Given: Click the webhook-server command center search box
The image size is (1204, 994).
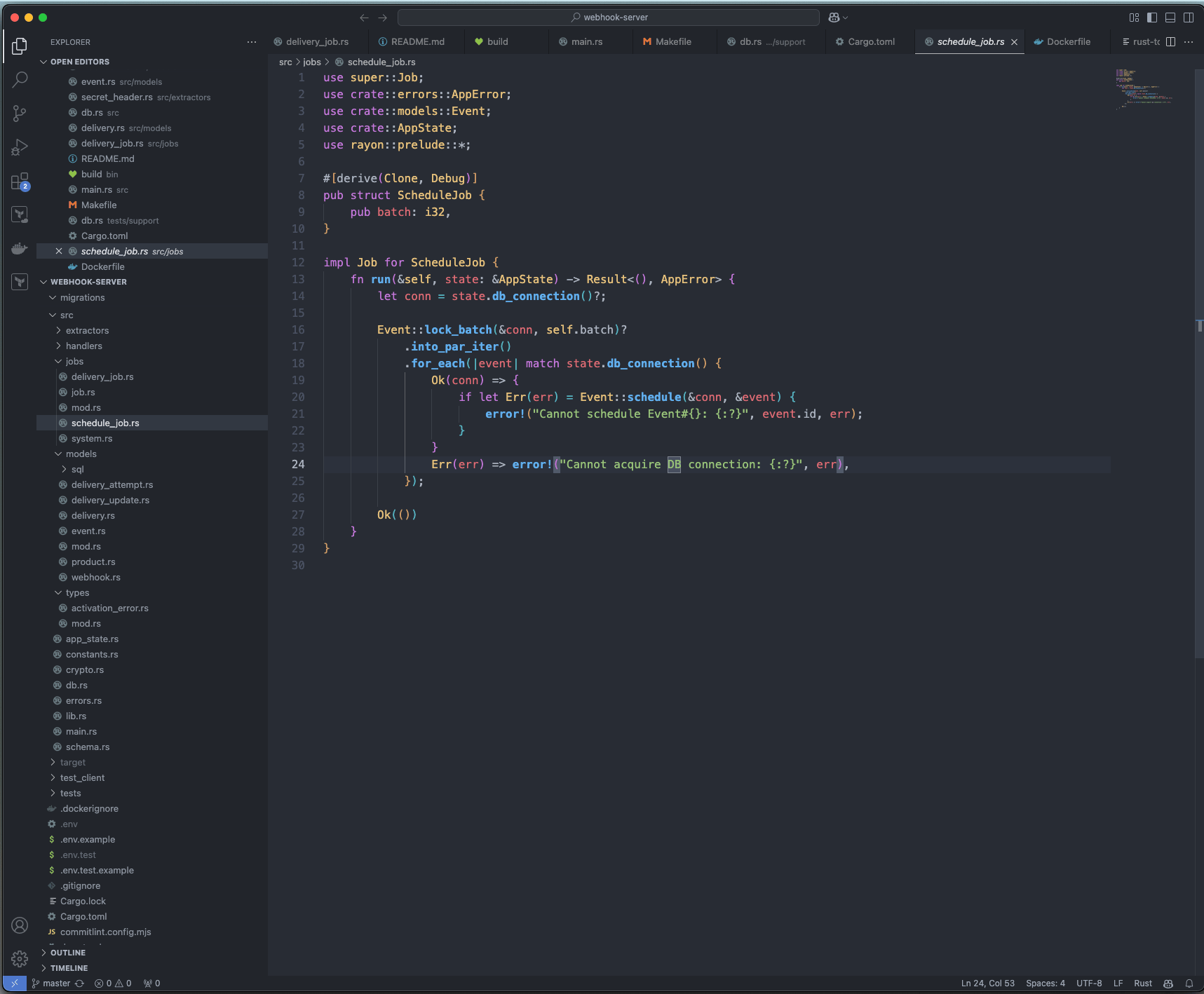Looking at the screenshot, I should point(609,18).
